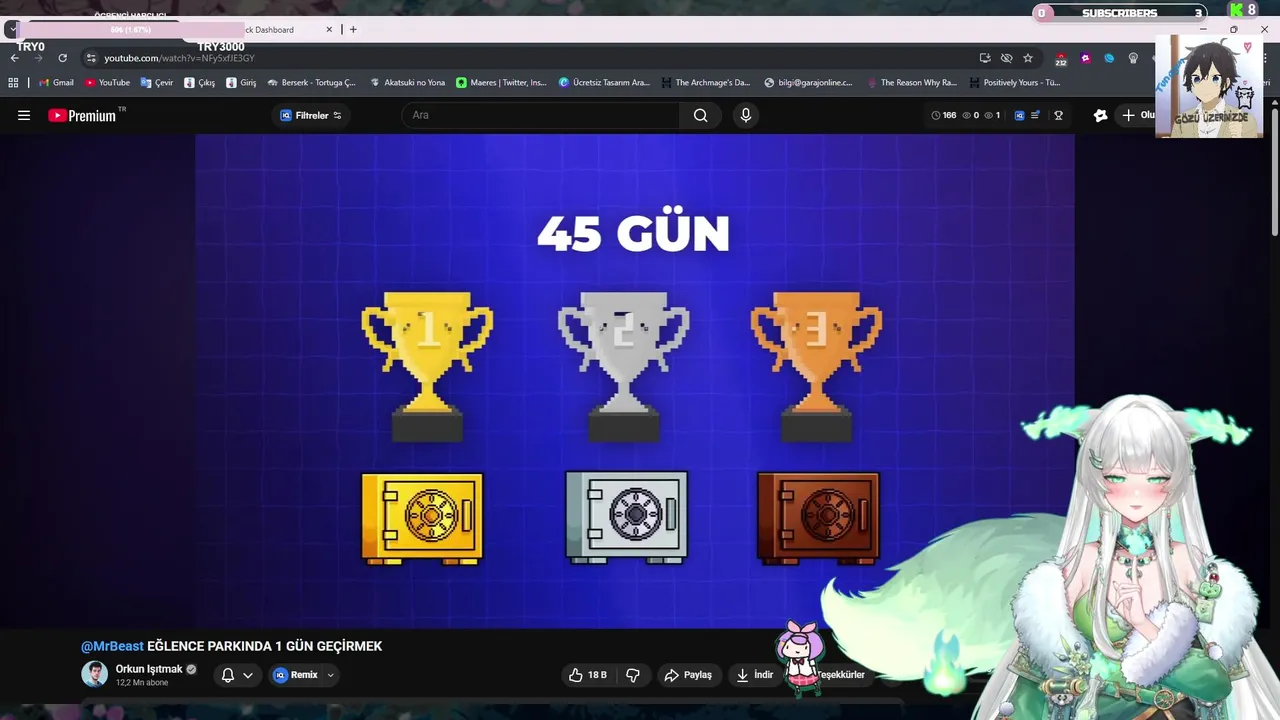Open site information icon in address bar
This screenshot has height=720, width=1280.
click(x=91, y=58)
